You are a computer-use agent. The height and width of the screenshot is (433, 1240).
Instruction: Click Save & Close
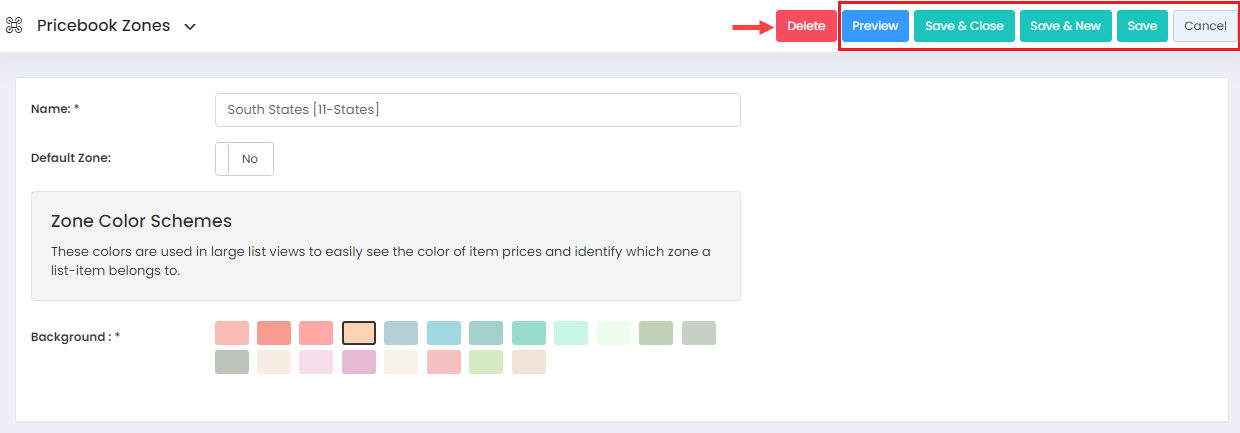pyautogui.click(x=964, y=26)
